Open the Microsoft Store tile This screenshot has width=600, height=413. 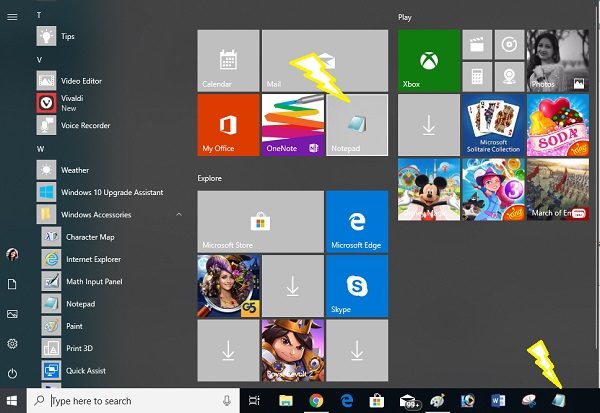click(x=261, y=222)
